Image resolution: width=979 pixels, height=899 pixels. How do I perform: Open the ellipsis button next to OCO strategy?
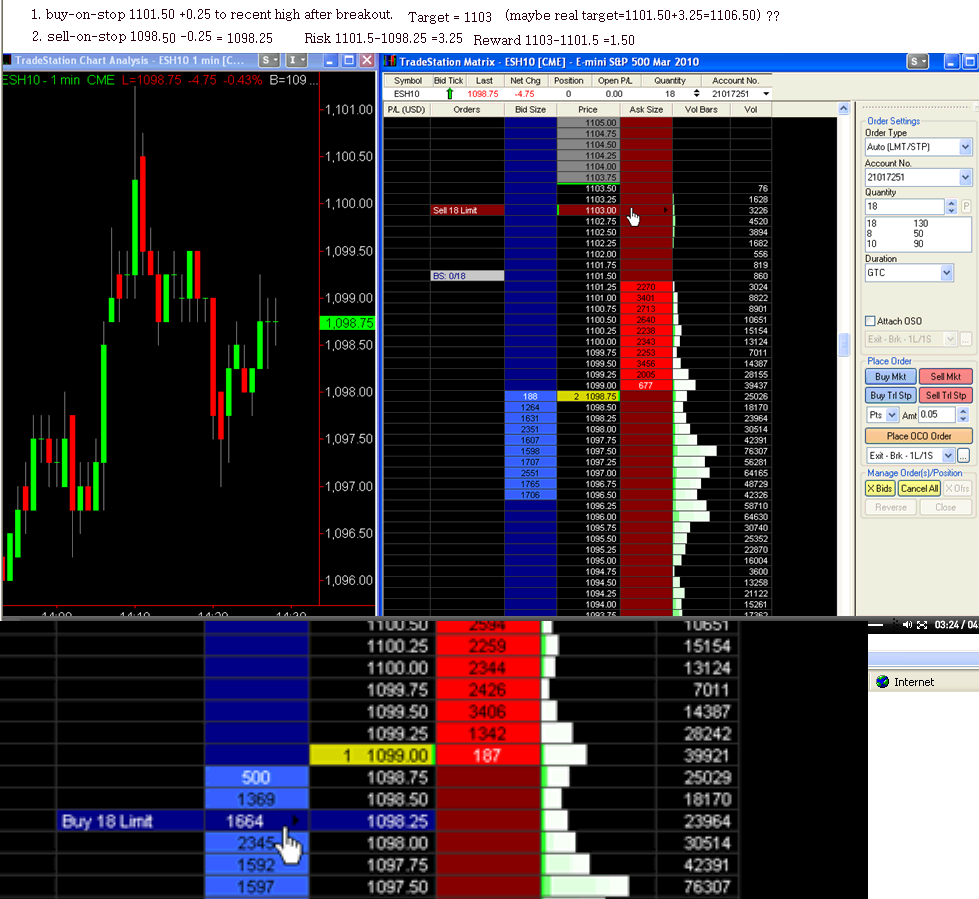pyautogui.click(x=963, y=456)
